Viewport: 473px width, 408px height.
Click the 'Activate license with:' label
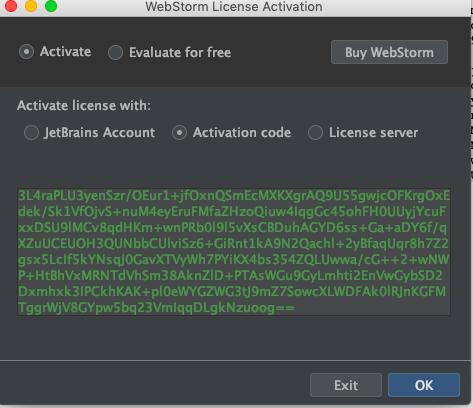(x=84, y=106)
